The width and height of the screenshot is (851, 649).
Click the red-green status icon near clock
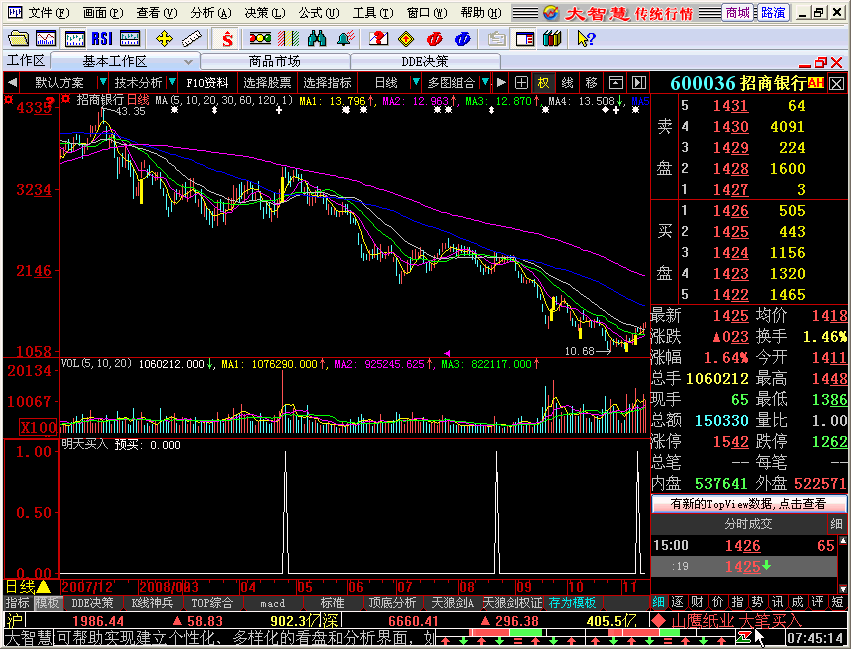point(743,636)
